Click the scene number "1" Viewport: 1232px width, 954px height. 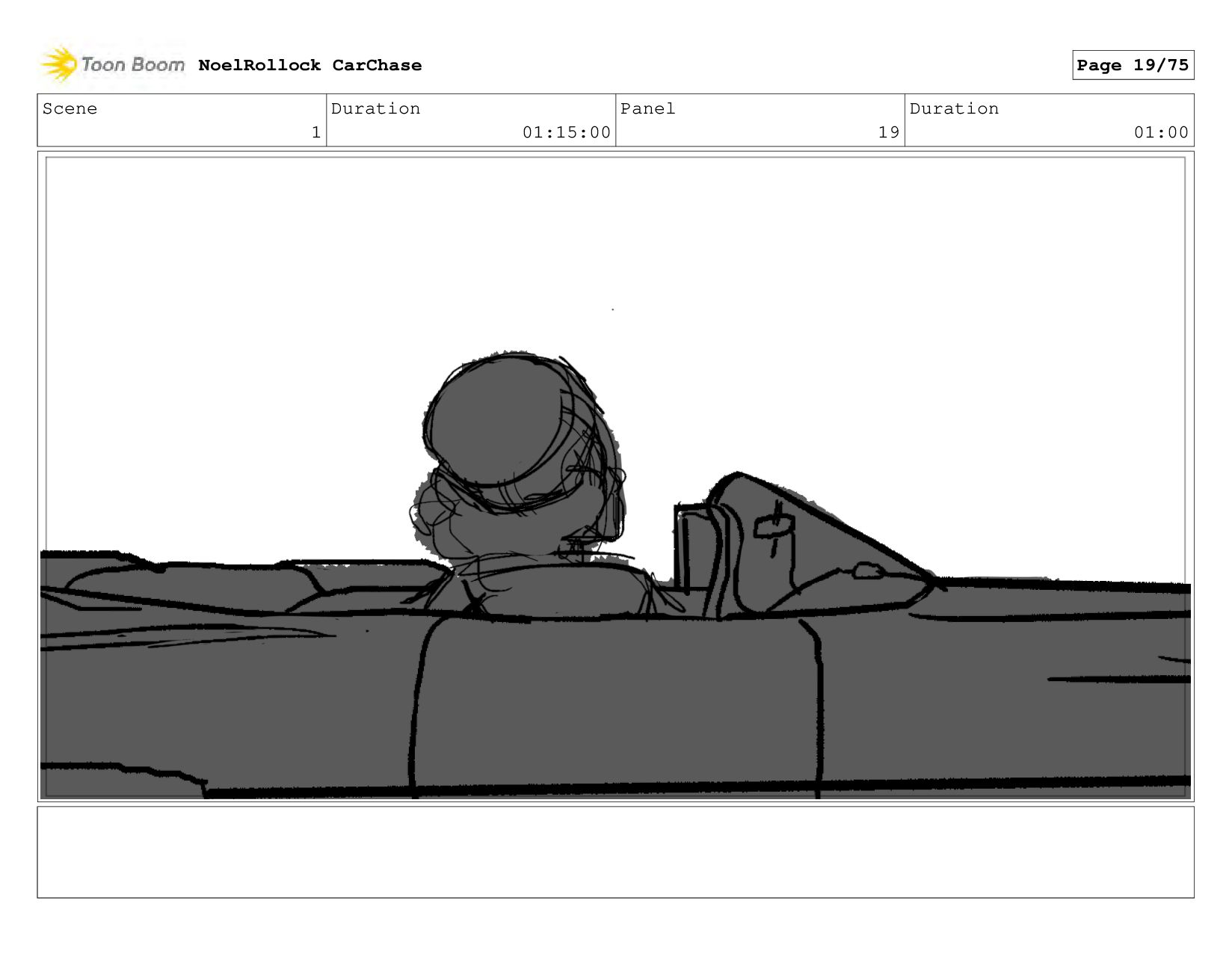point(316,132)
